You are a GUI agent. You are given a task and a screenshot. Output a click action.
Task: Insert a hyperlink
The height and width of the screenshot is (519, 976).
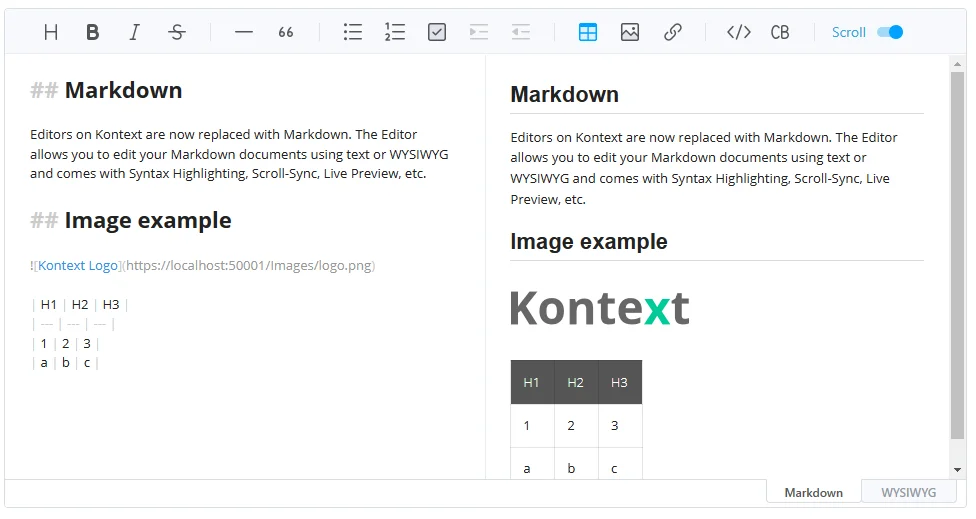[x=673, y=32]
